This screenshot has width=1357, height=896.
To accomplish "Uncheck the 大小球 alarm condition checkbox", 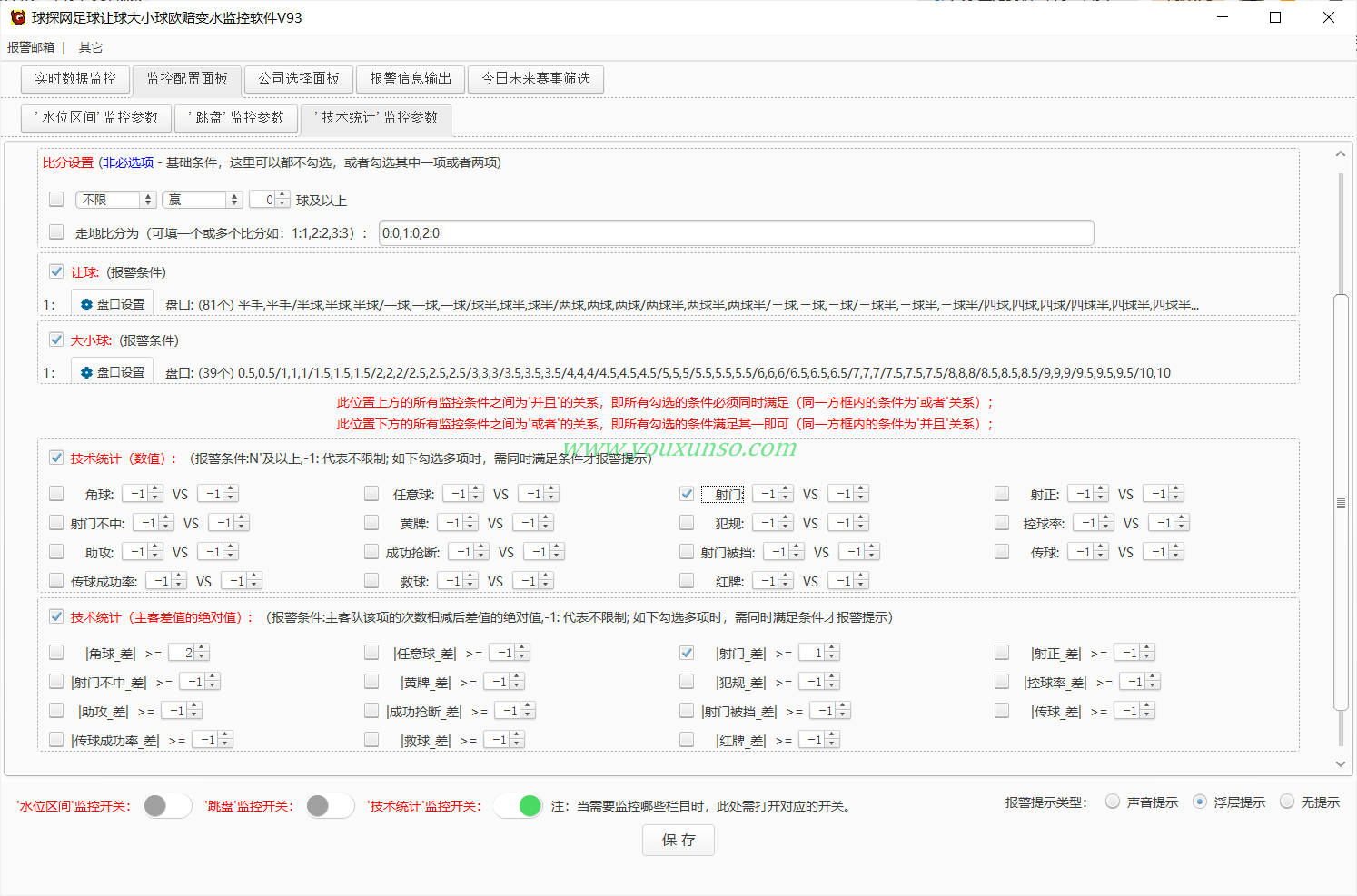I will 56,340.
